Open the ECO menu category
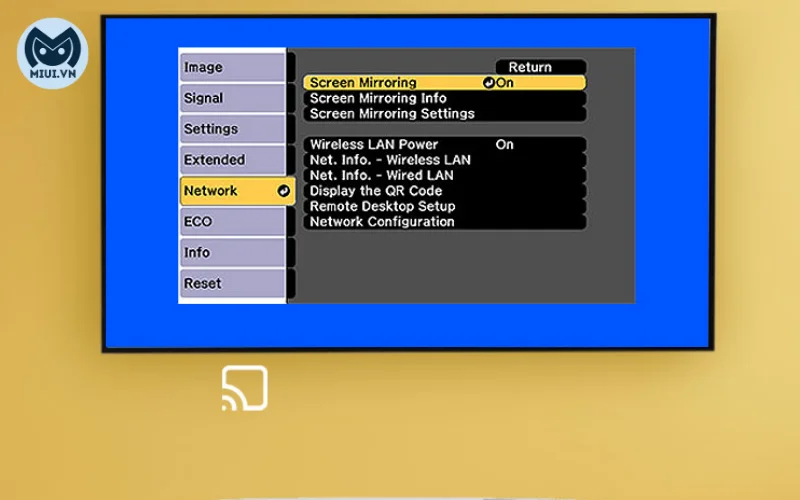This screenshot has height=500, width=800. 233,221
